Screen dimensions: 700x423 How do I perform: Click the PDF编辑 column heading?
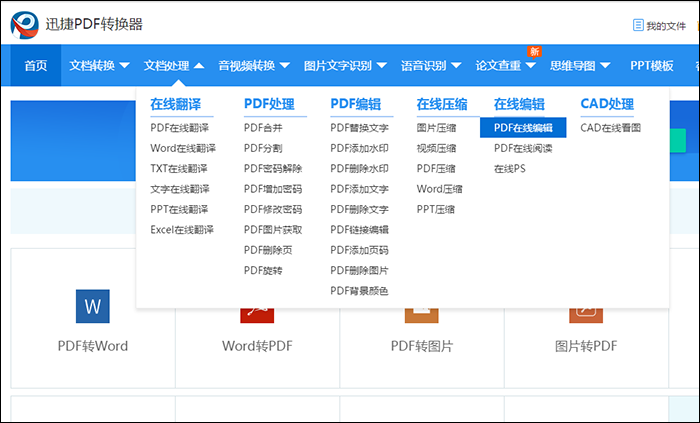(355, 104)
